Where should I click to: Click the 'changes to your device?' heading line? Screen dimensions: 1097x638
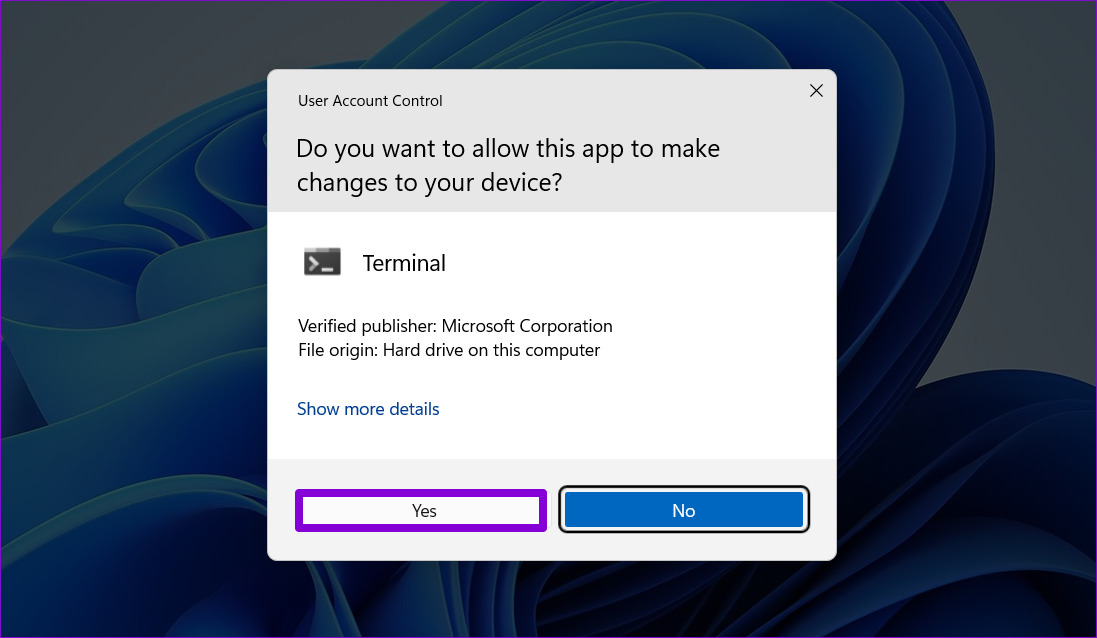429,183
